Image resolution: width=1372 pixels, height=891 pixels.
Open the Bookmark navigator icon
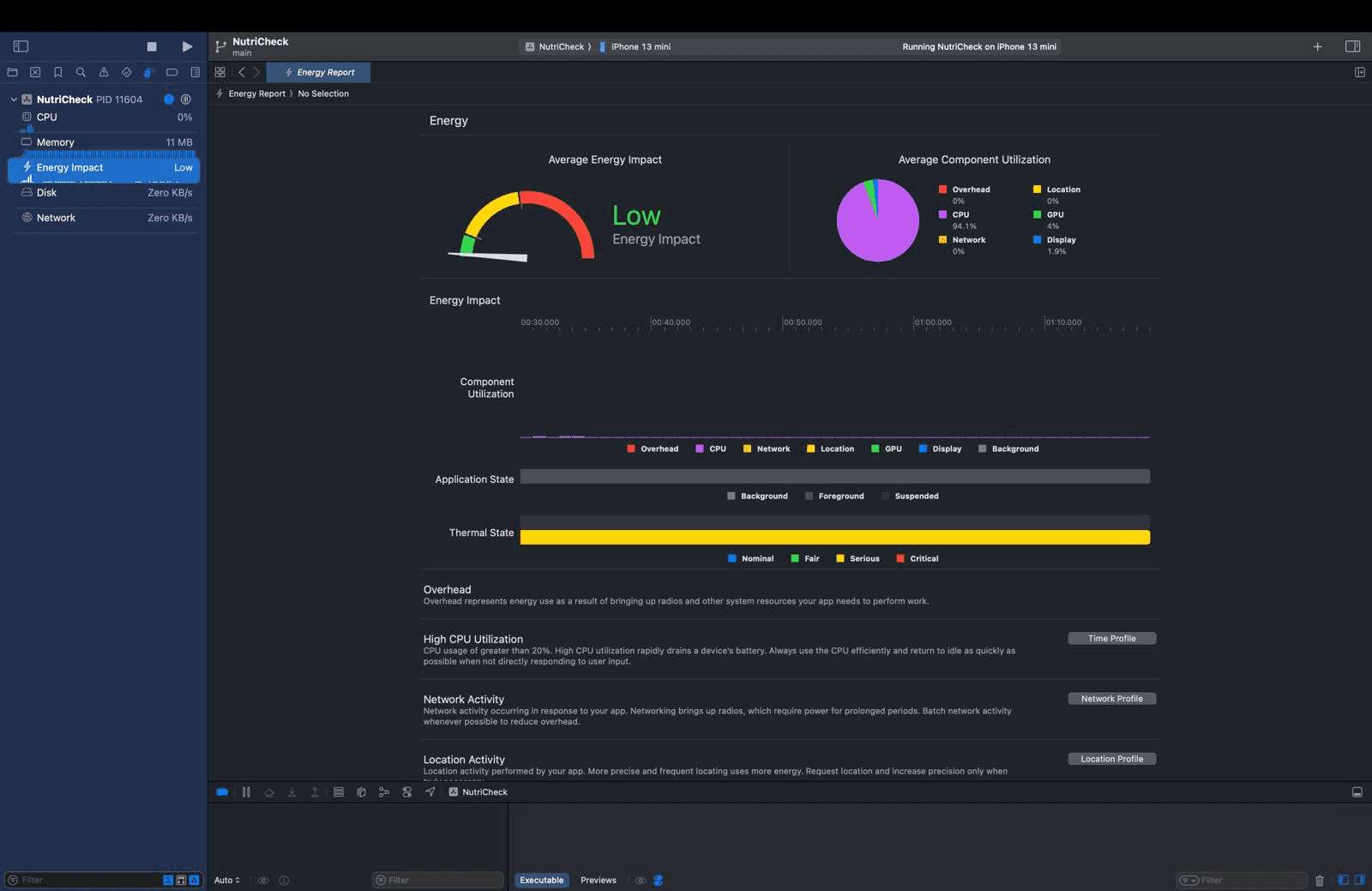coord(58,73)
